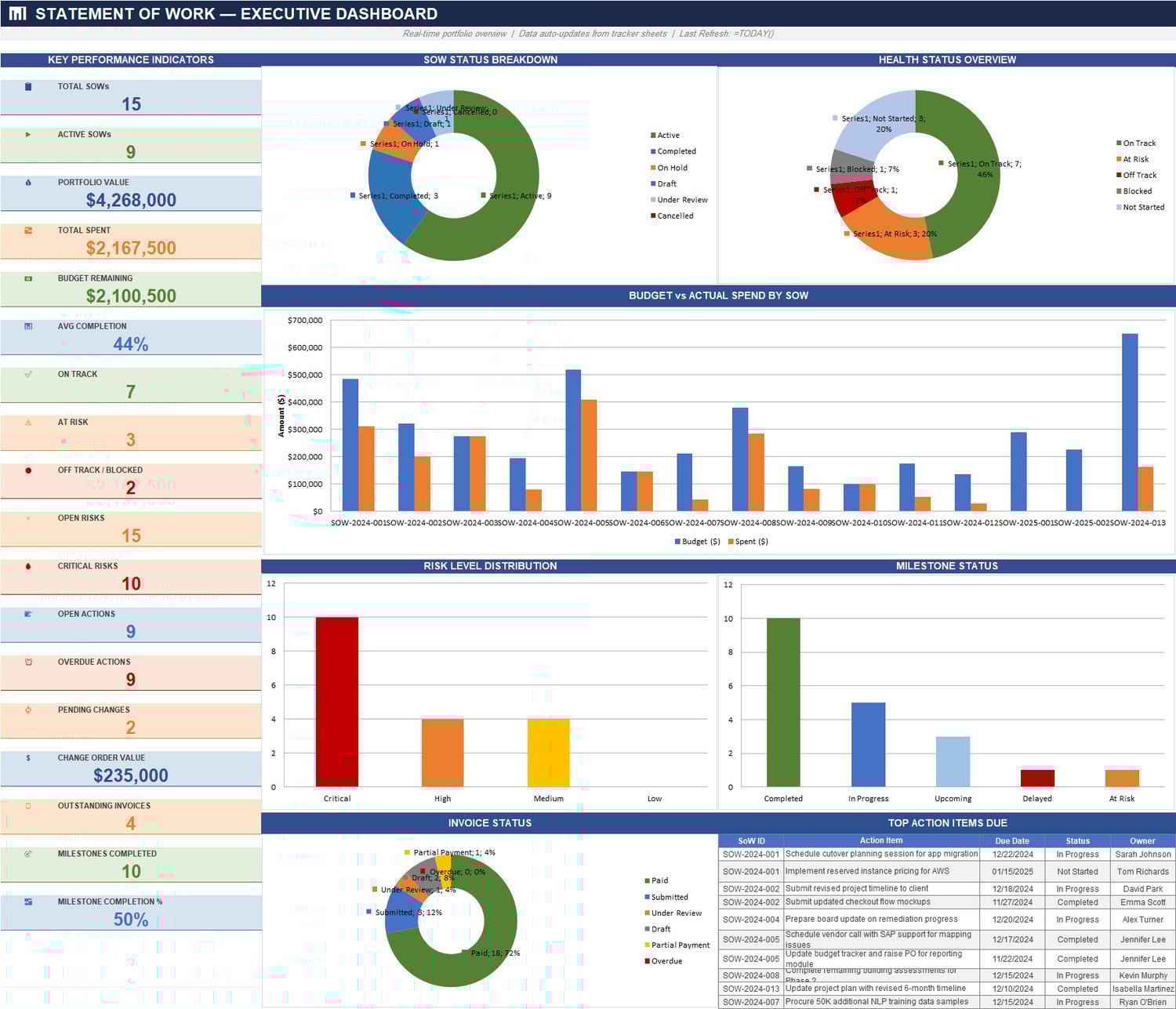This screenshot has width=1176, height=1009.
Task: Click the Change Order Value dollar icon
Action: pyautogui.click(x=28, y=757)
